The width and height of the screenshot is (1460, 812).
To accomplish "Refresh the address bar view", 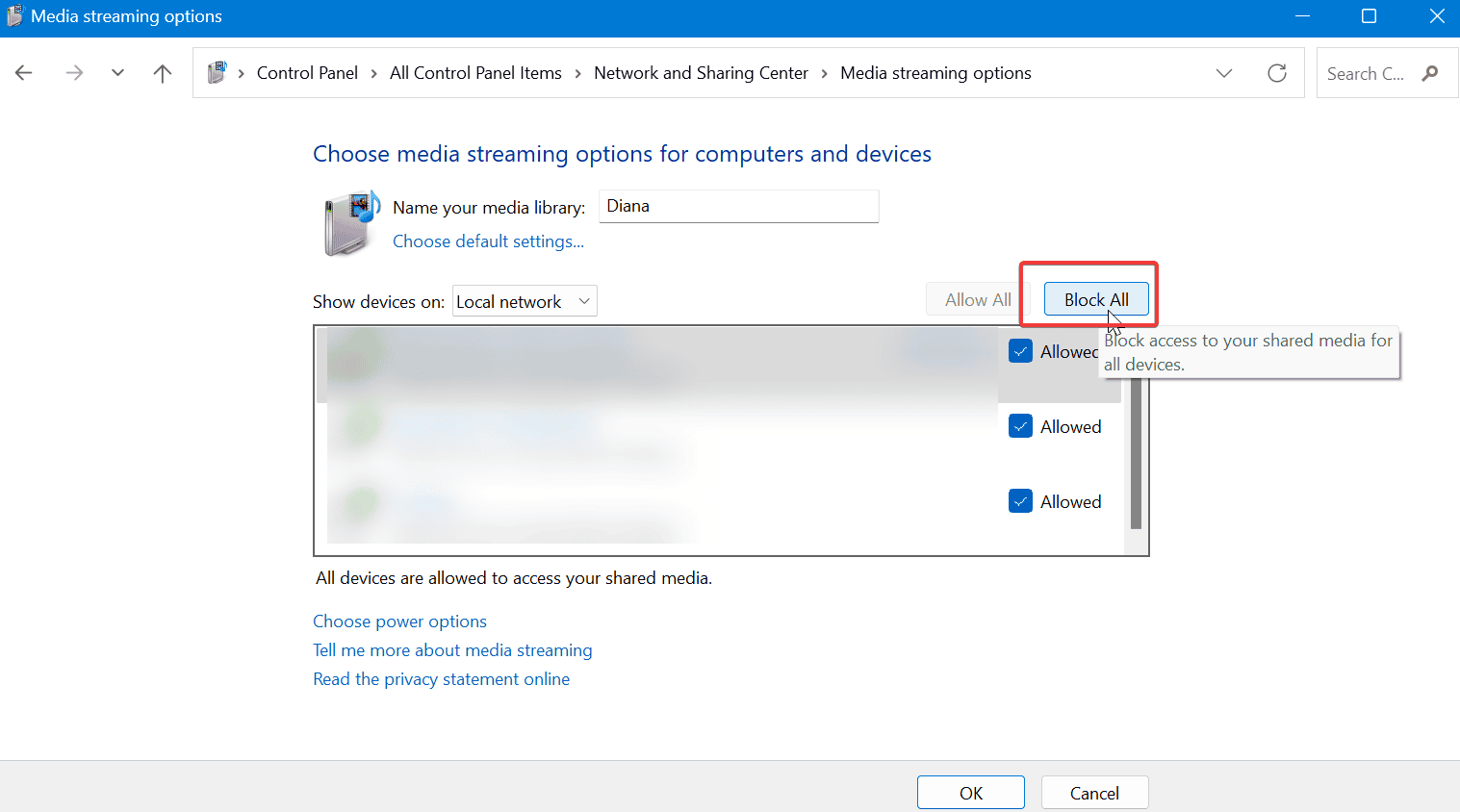I will pyautogui.click(x=1277, y=73).
